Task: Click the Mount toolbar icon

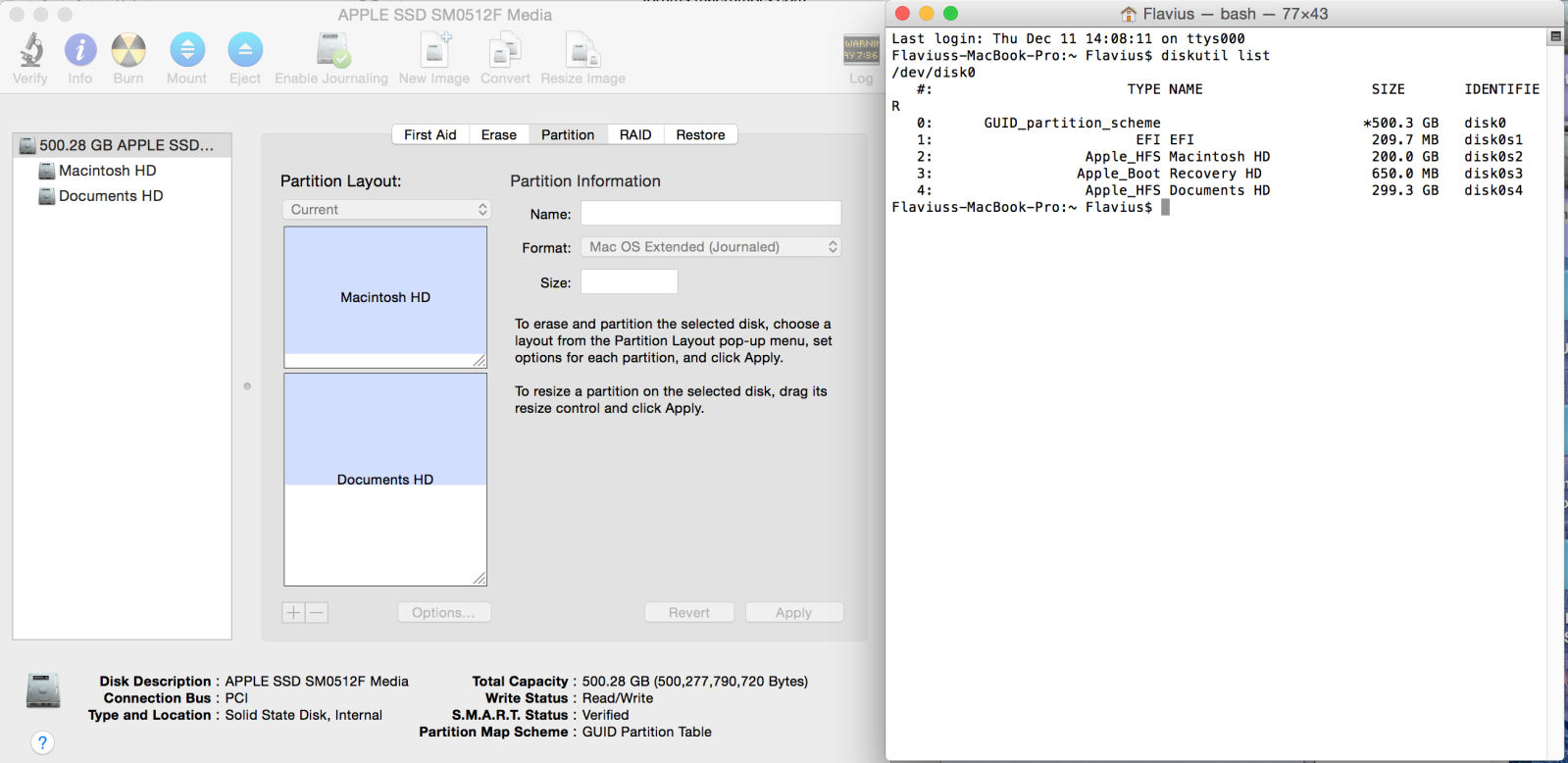Action: (x=187, y=50)
